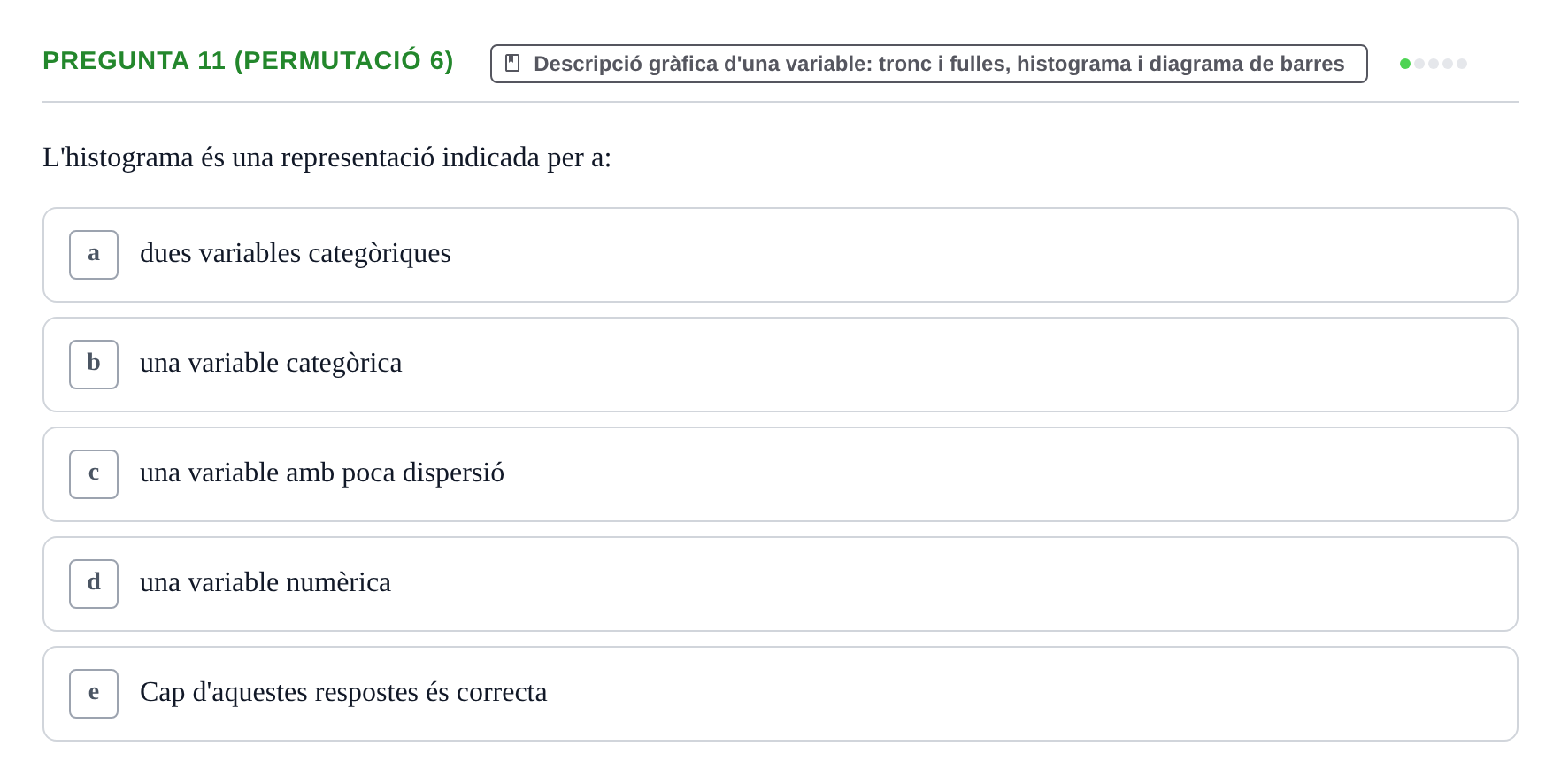This screenshot has width=1561, height=784.
Task: Pick the 'una variable numèrica' answer
Action: tap(780, 584)
